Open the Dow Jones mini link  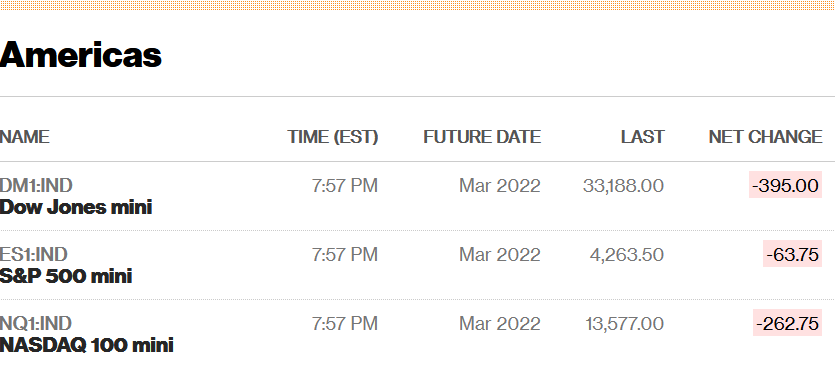76,207
